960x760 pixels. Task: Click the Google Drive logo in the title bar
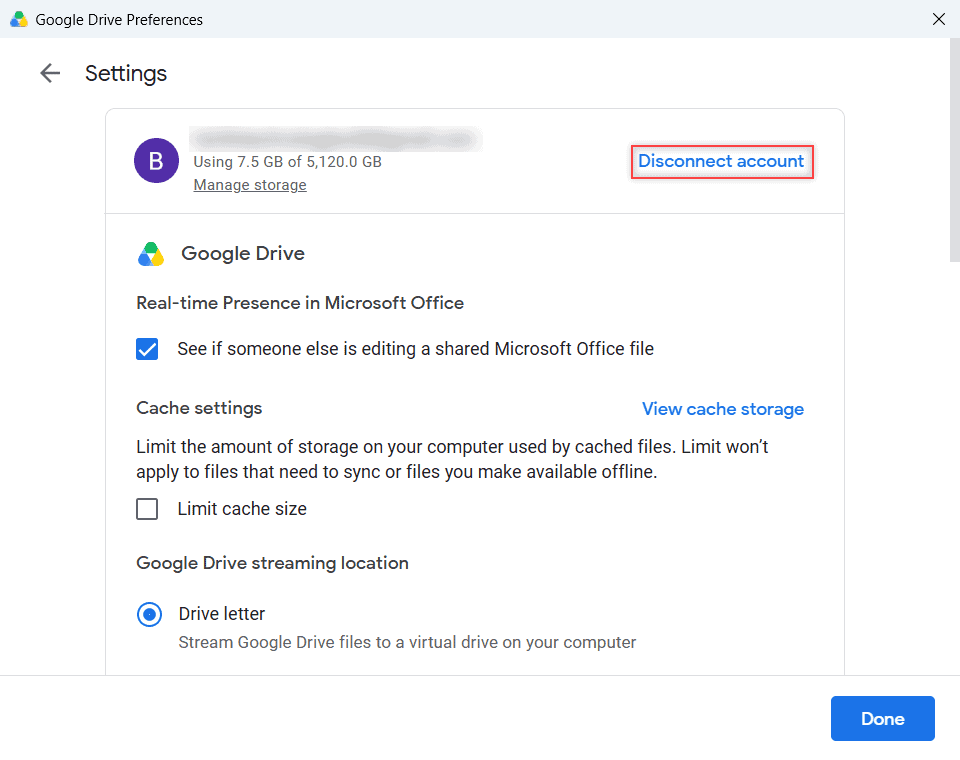(19, 20)
